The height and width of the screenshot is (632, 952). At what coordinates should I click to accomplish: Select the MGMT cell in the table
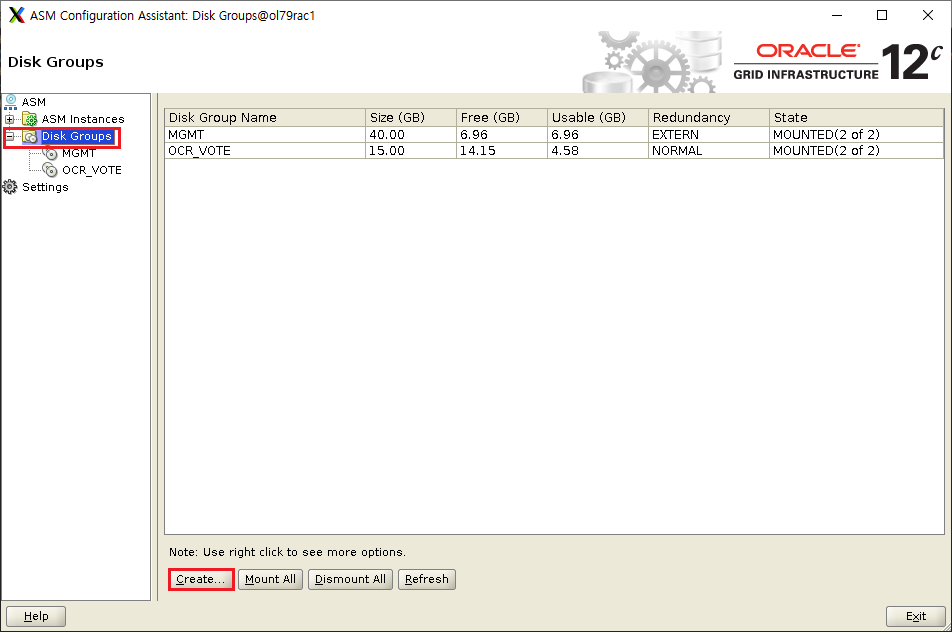(x=265, y=134)
